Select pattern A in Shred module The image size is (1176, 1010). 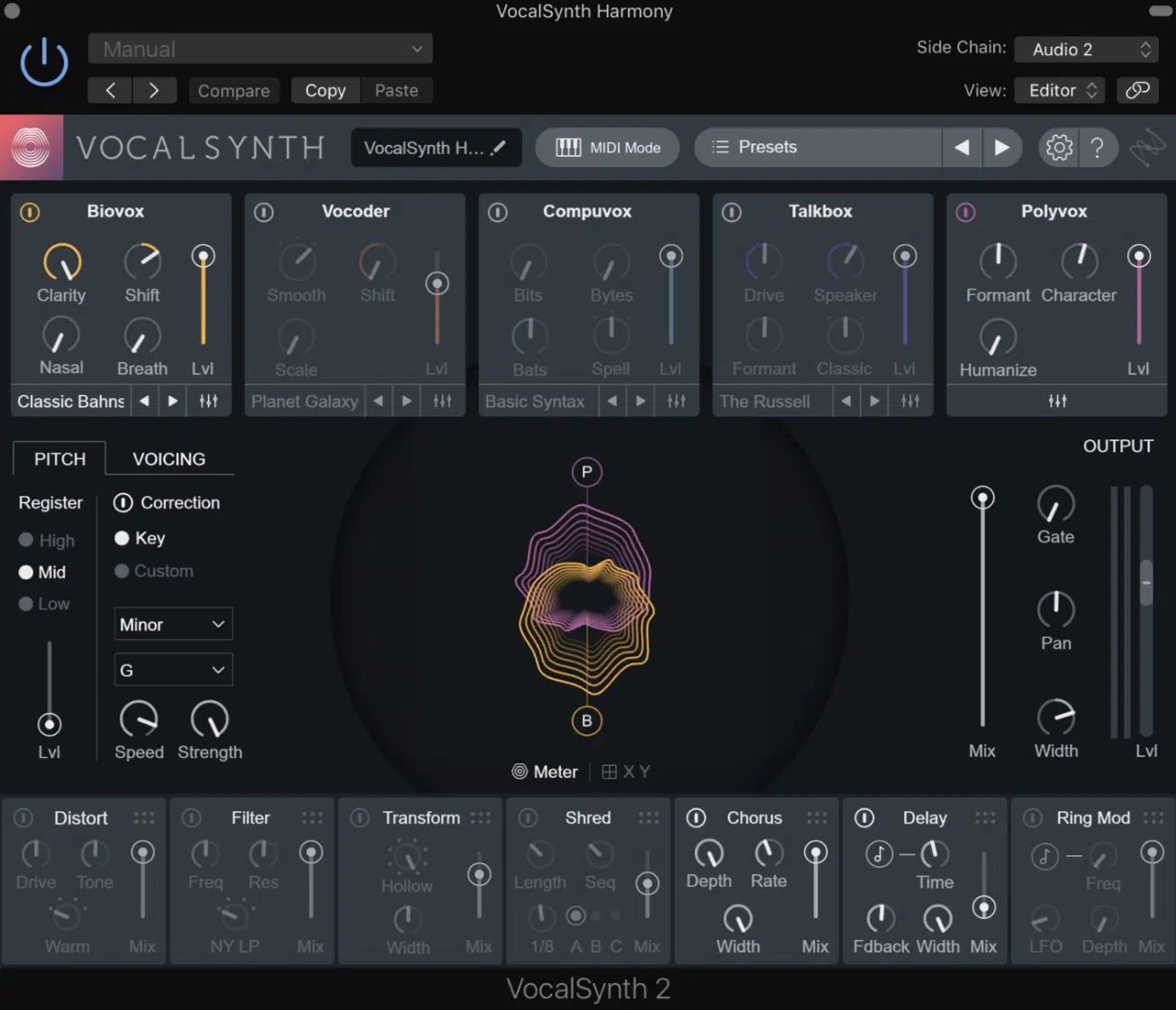point(575,916)
